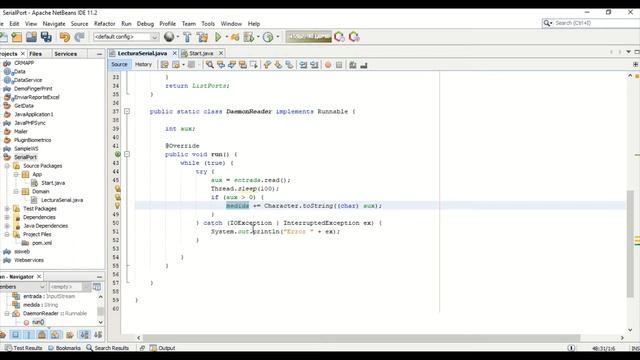Collapse the Source Packages tree node

tap(7, 166)
